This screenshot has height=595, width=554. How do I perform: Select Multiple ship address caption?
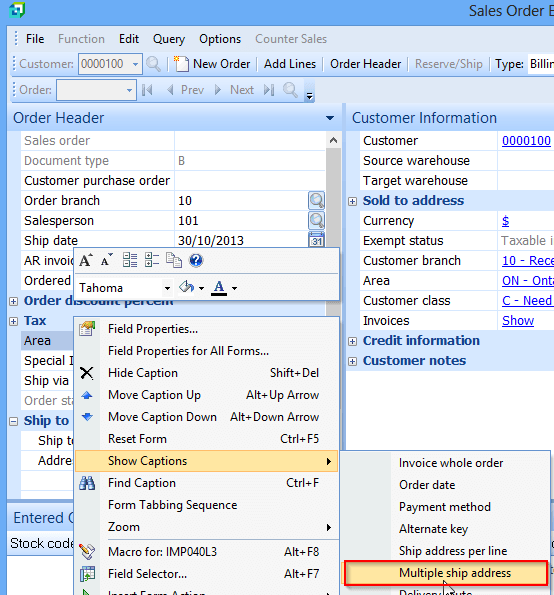[x=446, y=573]
